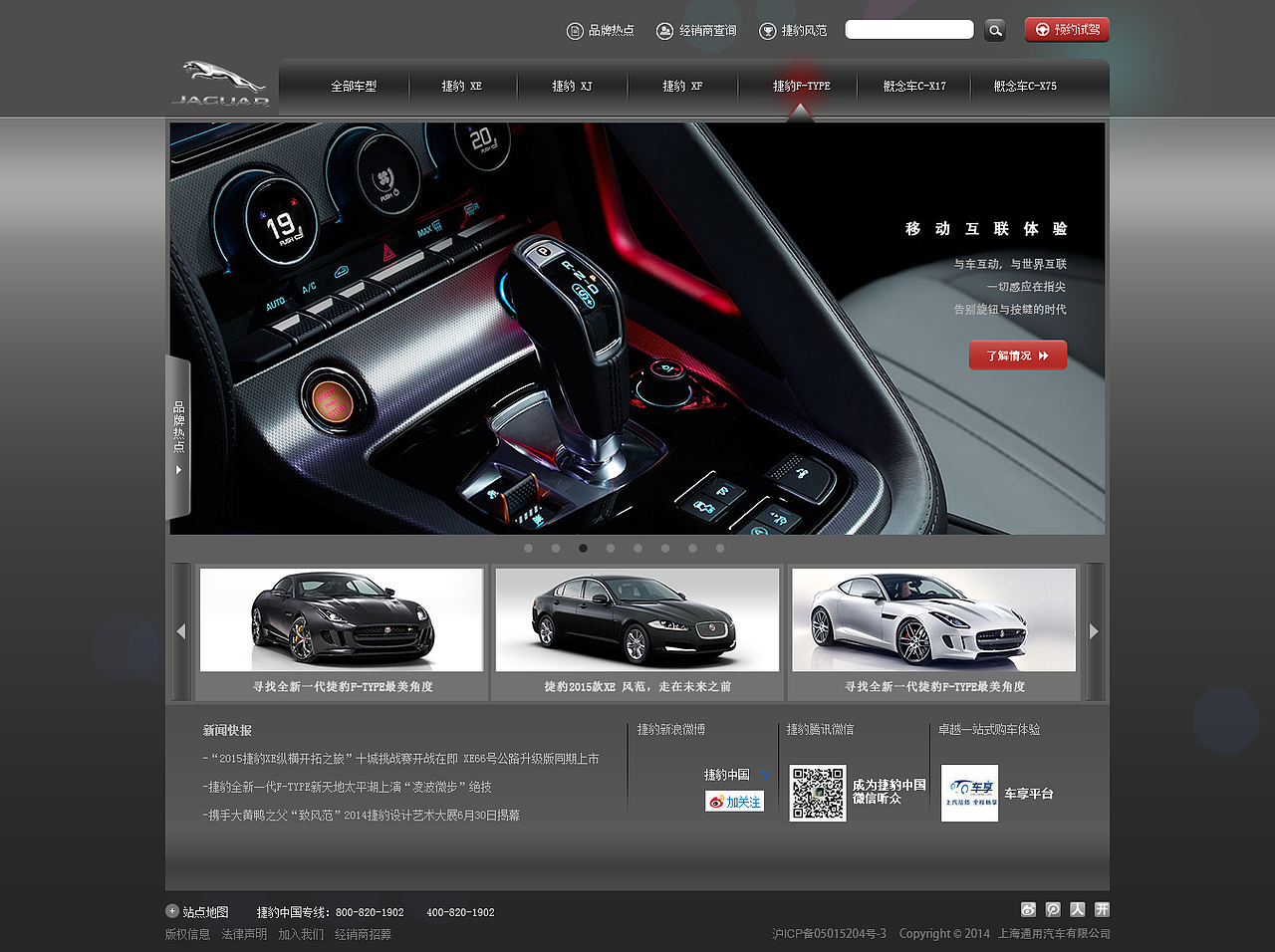Click previous arrow of car thumbnails

tap(180, 631)
